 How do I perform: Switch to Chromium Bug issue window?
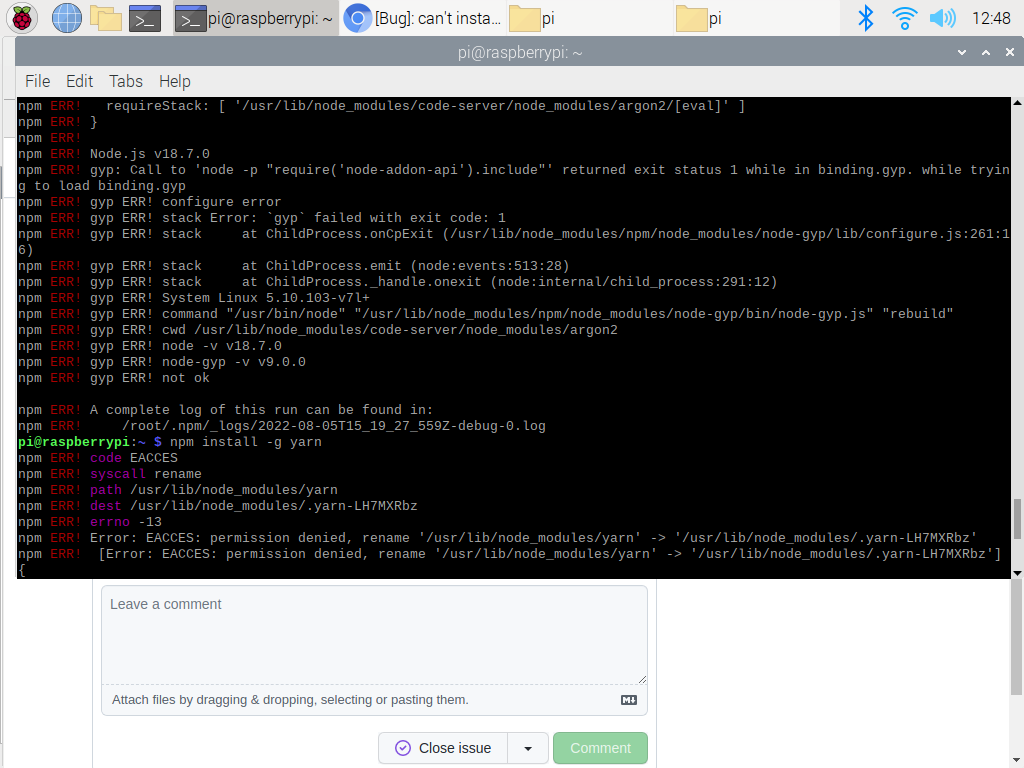[x=423, y=18]
